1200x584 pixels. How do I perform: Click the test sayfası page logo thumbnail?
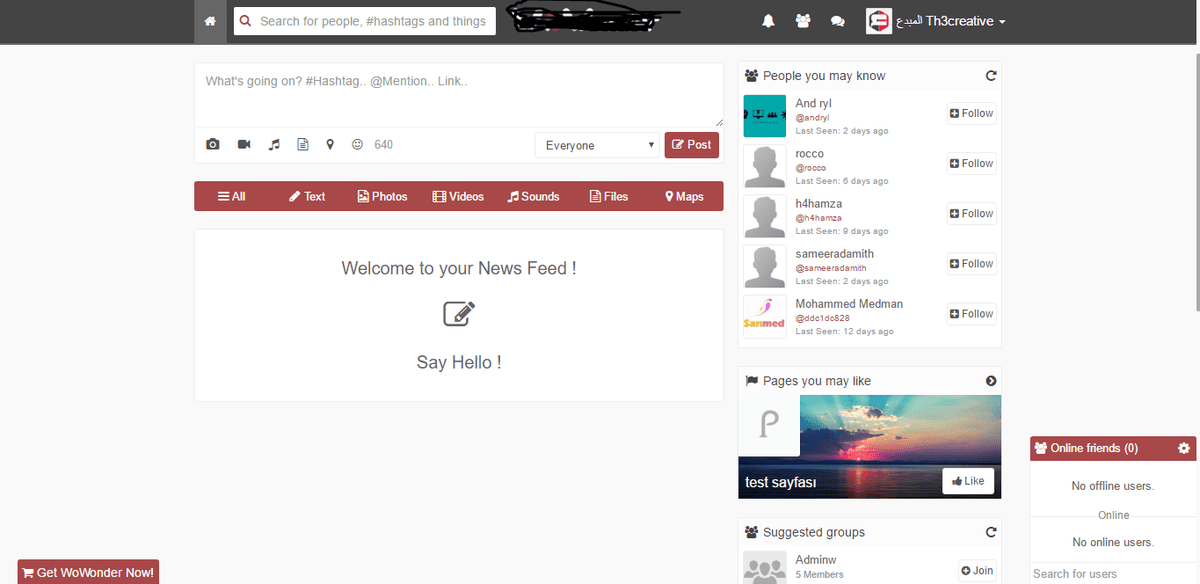(769, 426)
